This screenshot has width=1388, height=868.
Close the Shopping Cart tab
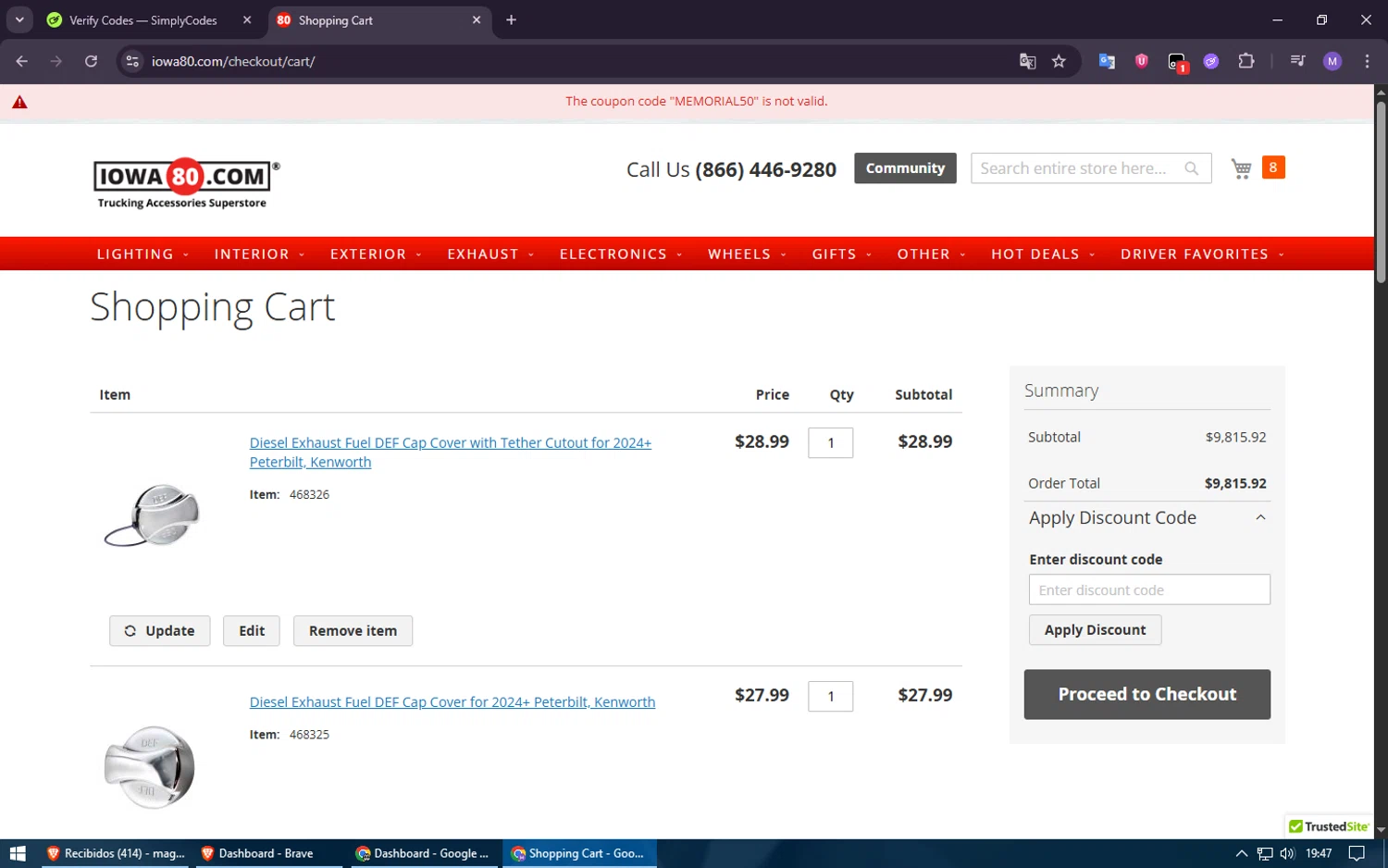coord(477,19)
